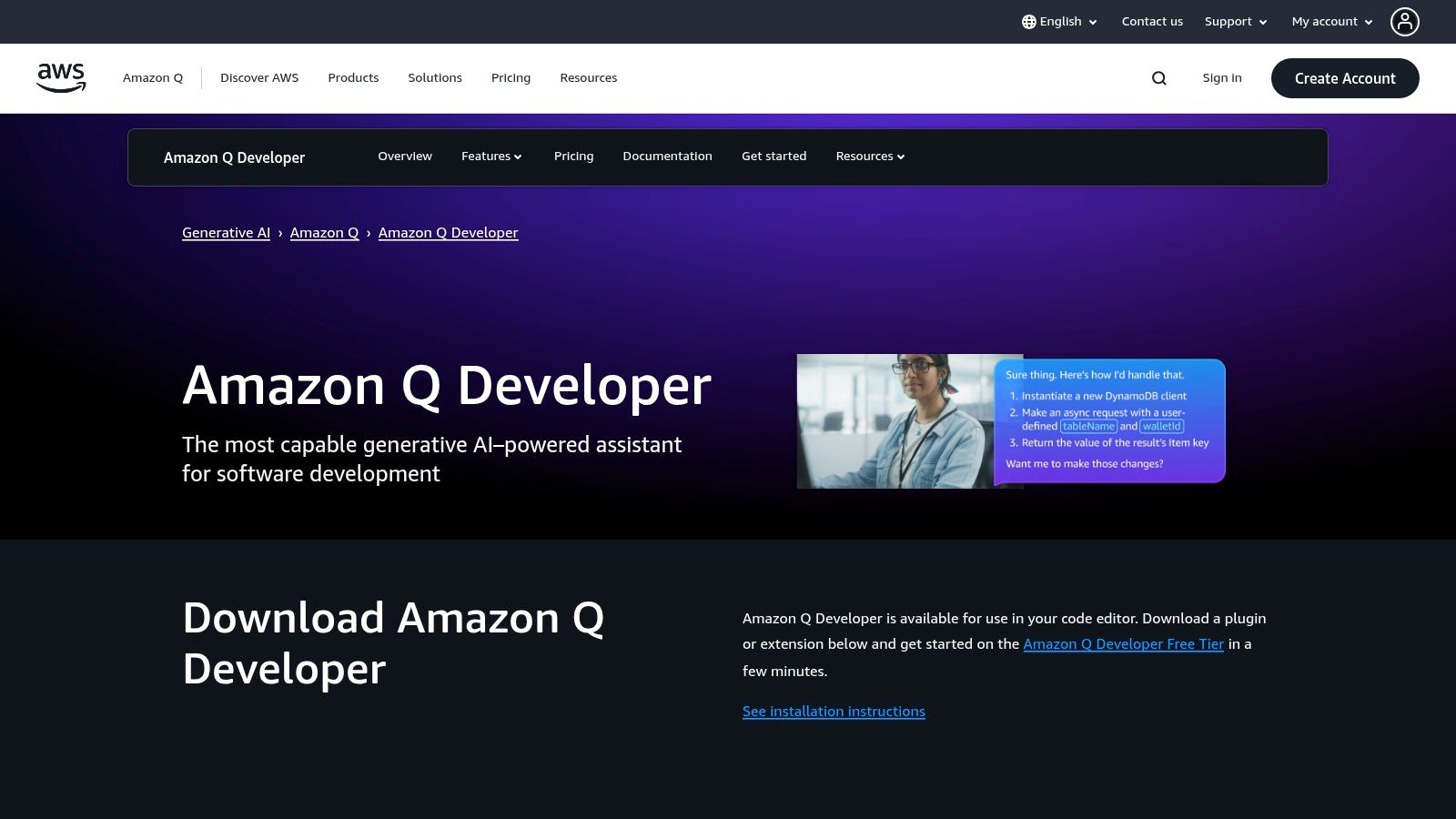Click Amazon Q breadcrumb link

[x=324, y=233]
